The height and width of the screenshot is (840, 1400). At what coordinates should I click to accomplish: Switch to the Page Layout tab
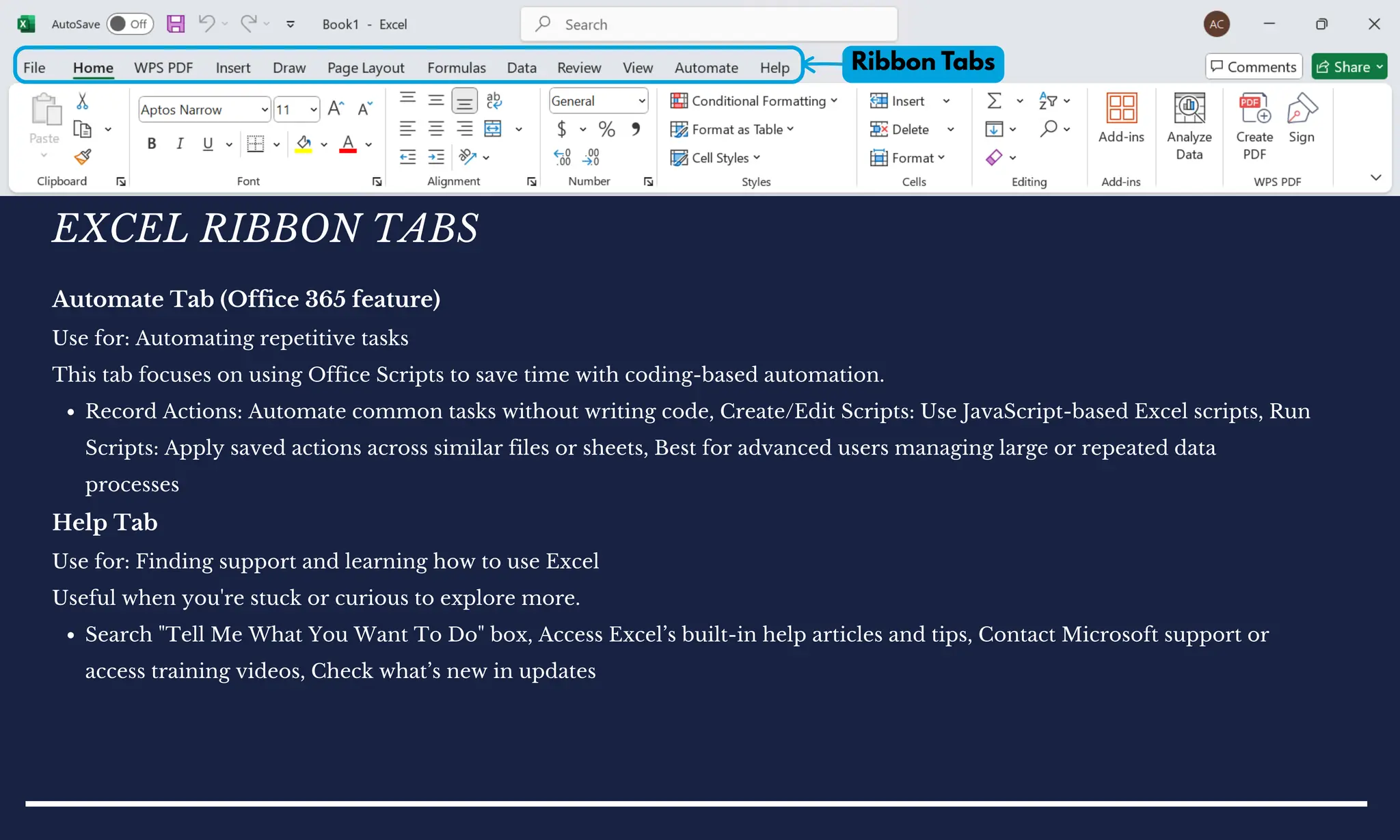[x=366, y=68]
